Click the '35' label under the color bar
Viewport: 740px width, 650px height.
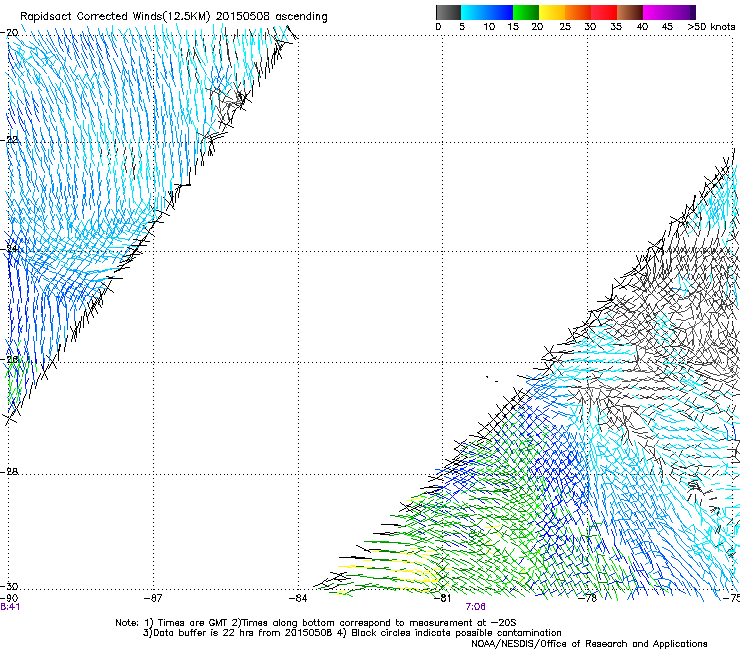(616, 27)
